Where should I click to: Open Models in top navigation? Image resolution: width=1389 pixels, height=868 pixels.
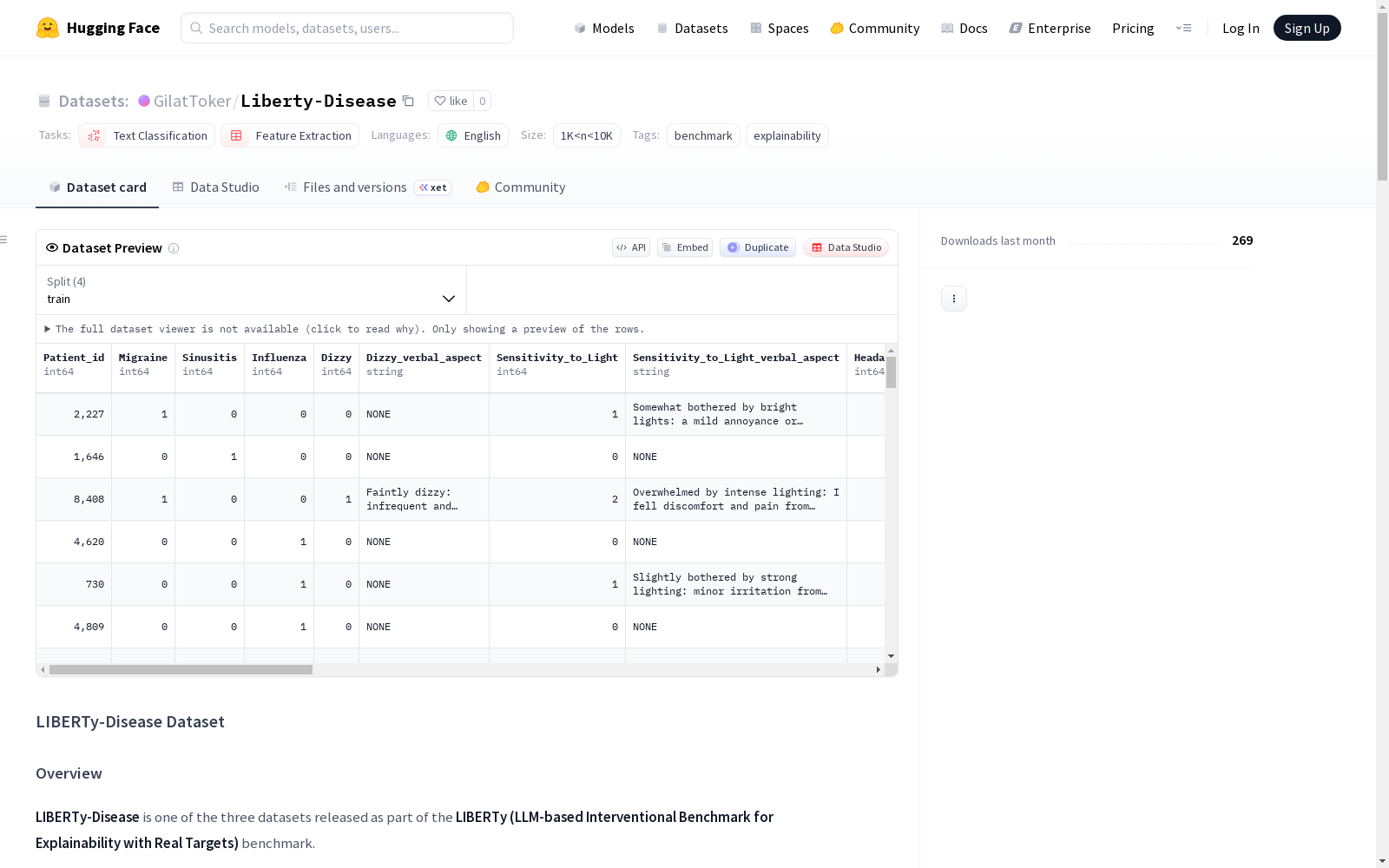(604, 28)
